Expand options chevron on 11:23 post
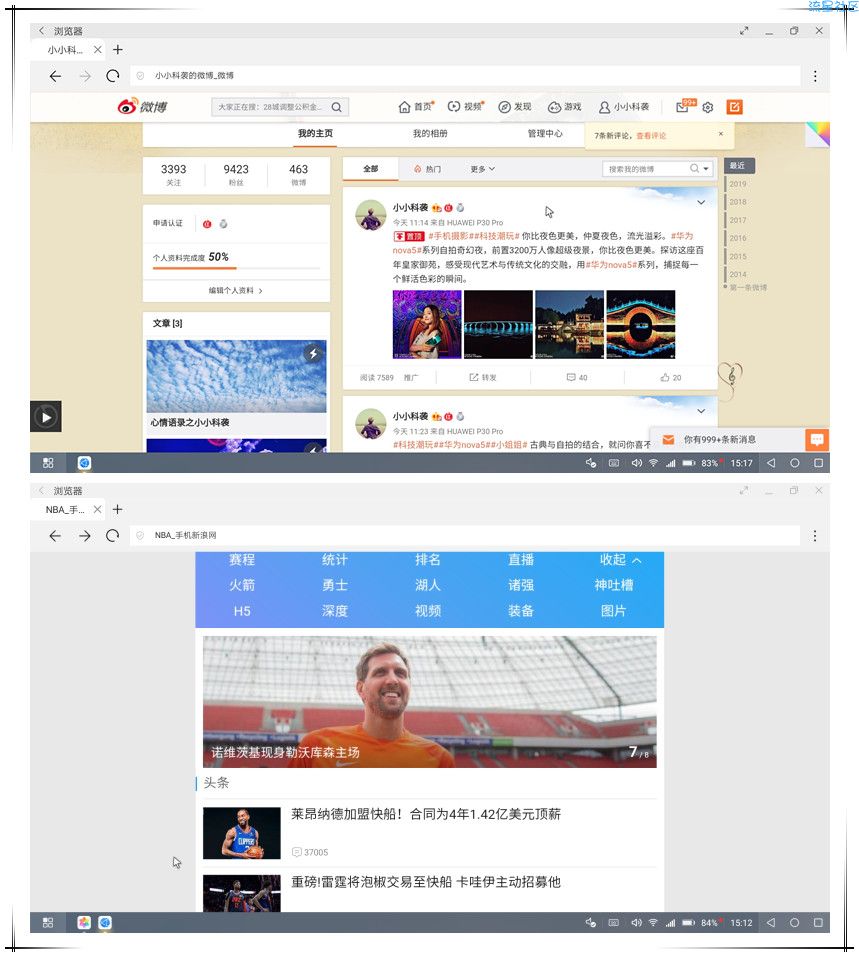Viewport: 859px width, 957px height. (701, 411)
